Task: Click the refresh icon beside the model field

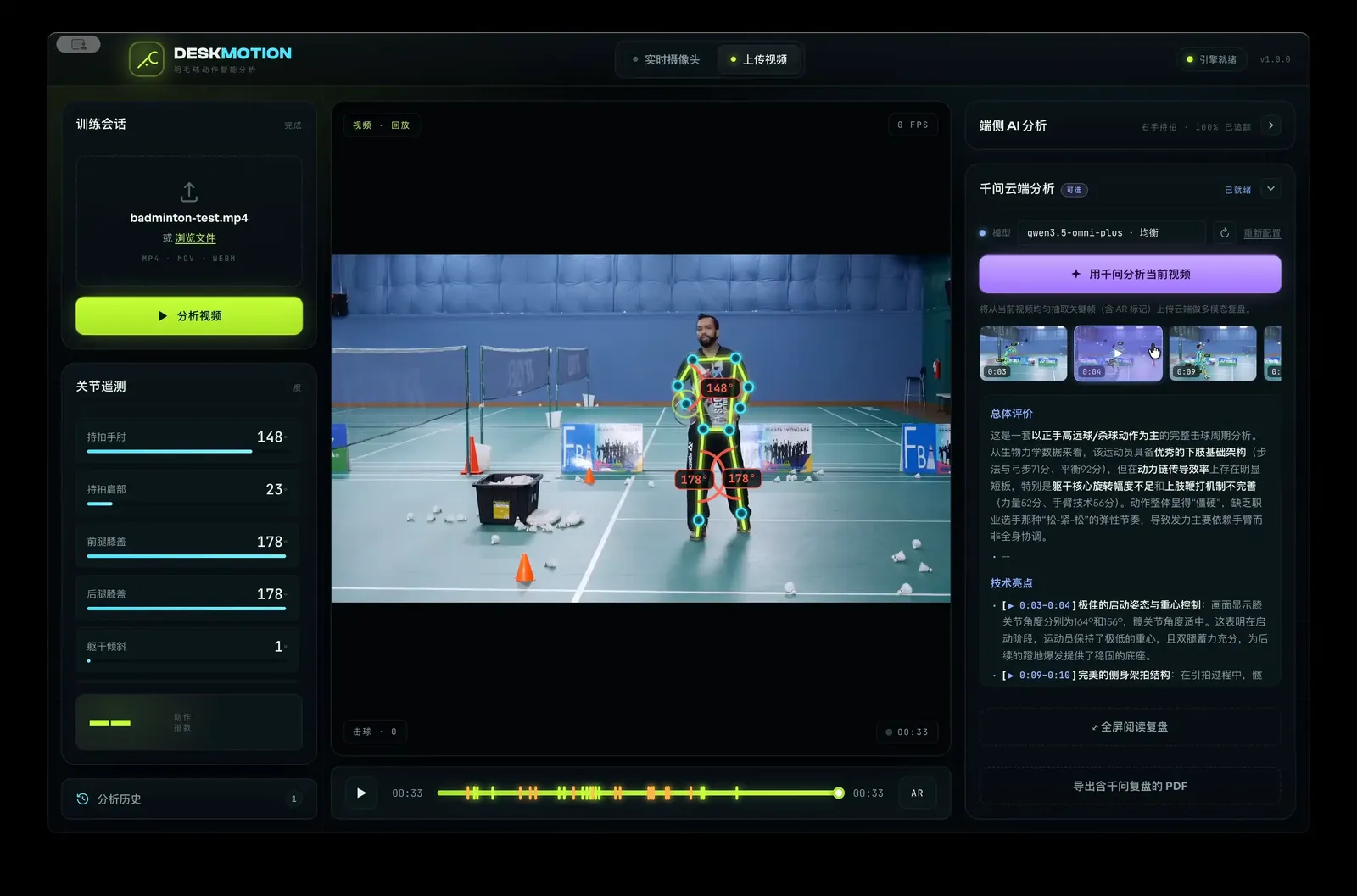Action: [1224, 232]
